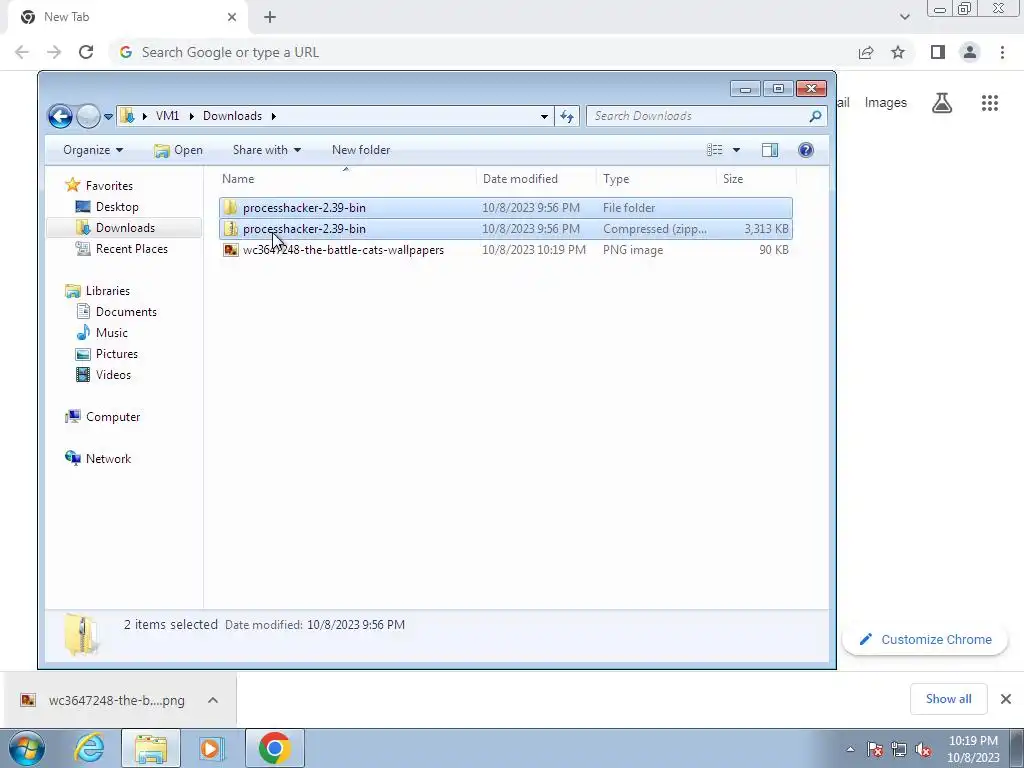
Task: Open Google apps grid
Action: (989, 103)
